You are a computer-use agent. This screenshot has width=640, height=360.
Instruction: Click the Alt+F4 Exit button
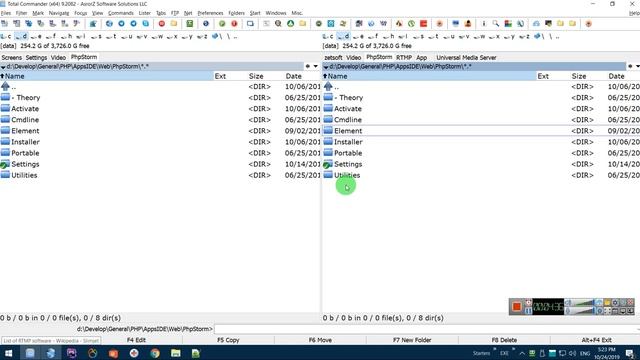coord(596,340)
